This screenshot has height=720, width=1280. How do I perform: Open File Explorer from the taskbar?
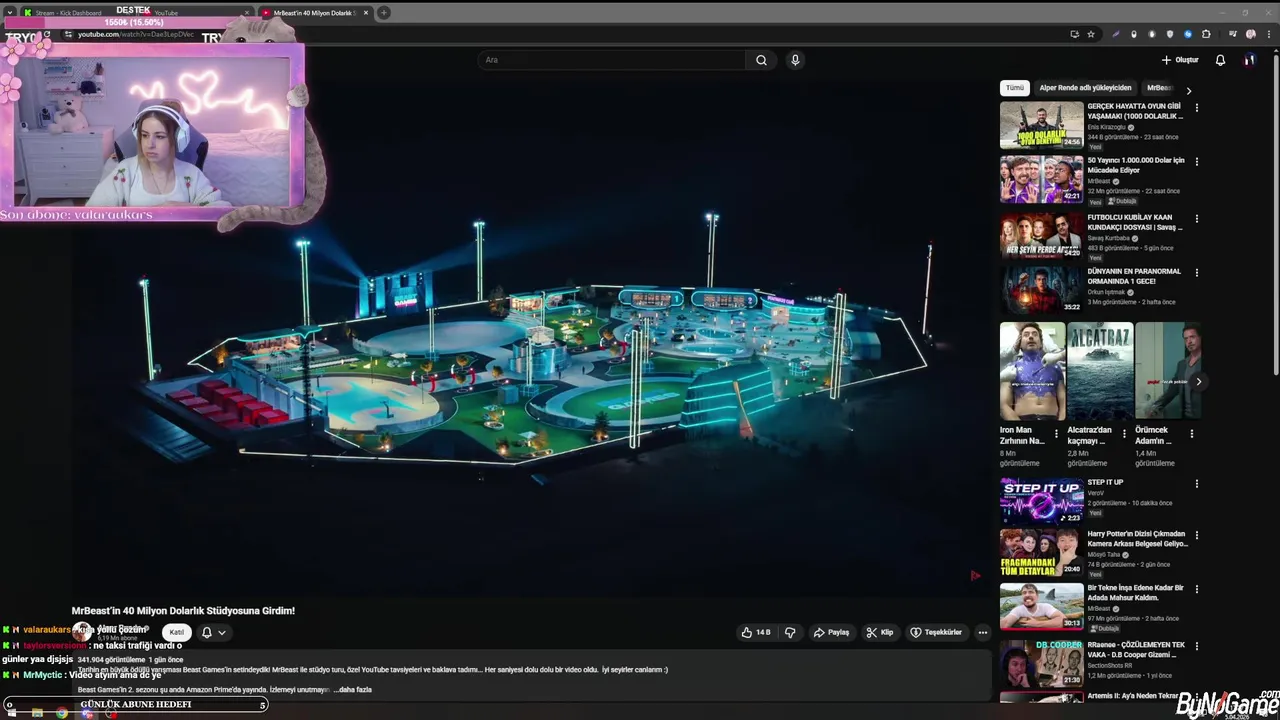pos(37,713)
